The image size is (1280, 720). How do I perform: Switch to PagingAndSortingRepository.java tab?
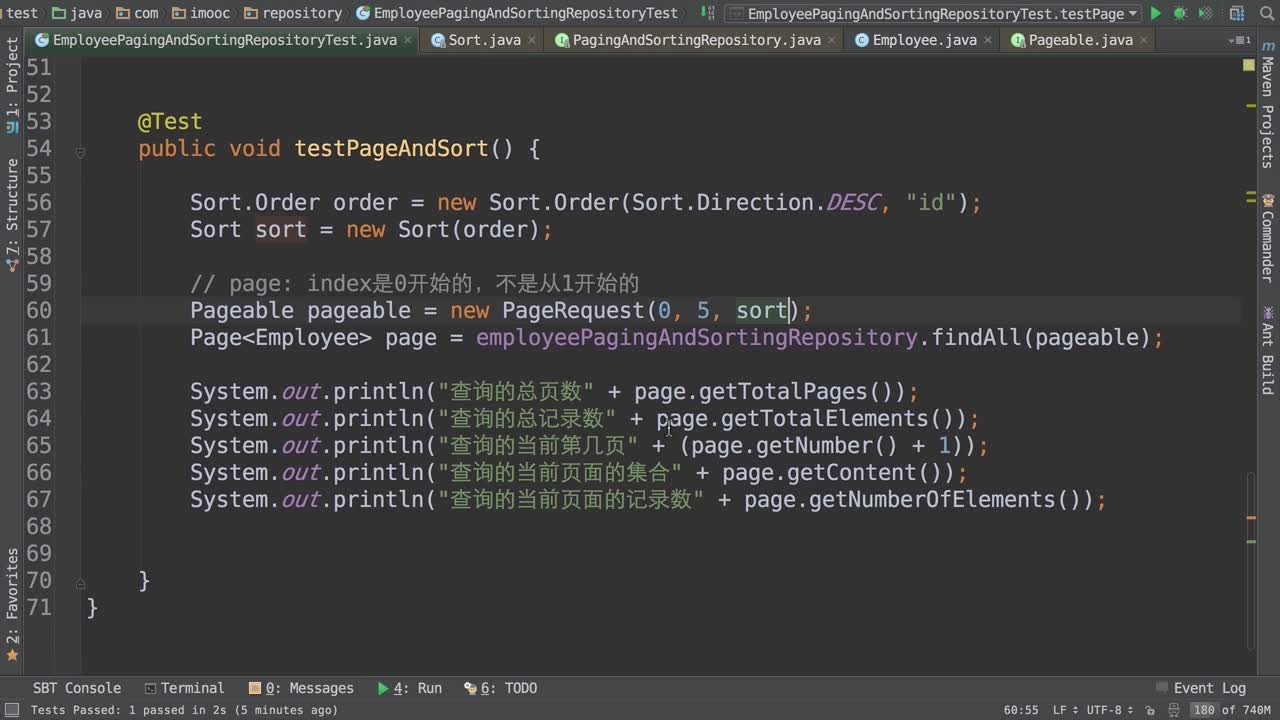[x=696, y=40]
